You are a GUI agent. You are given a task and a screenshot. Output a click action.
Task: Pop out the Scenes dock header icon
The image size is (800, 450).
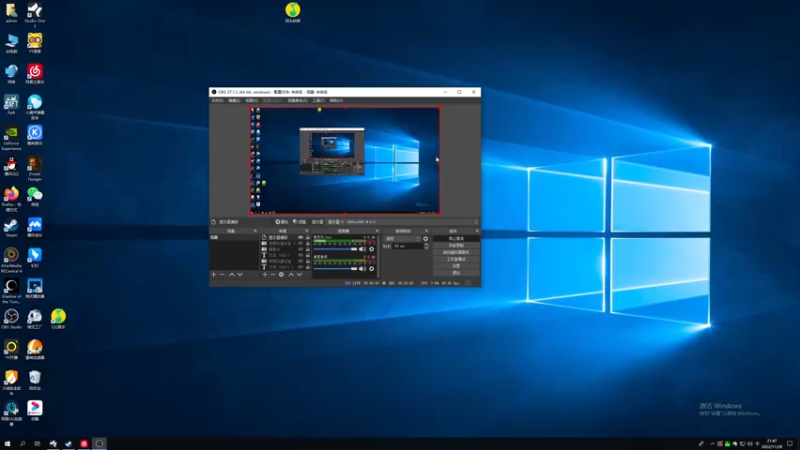point(256,231)
